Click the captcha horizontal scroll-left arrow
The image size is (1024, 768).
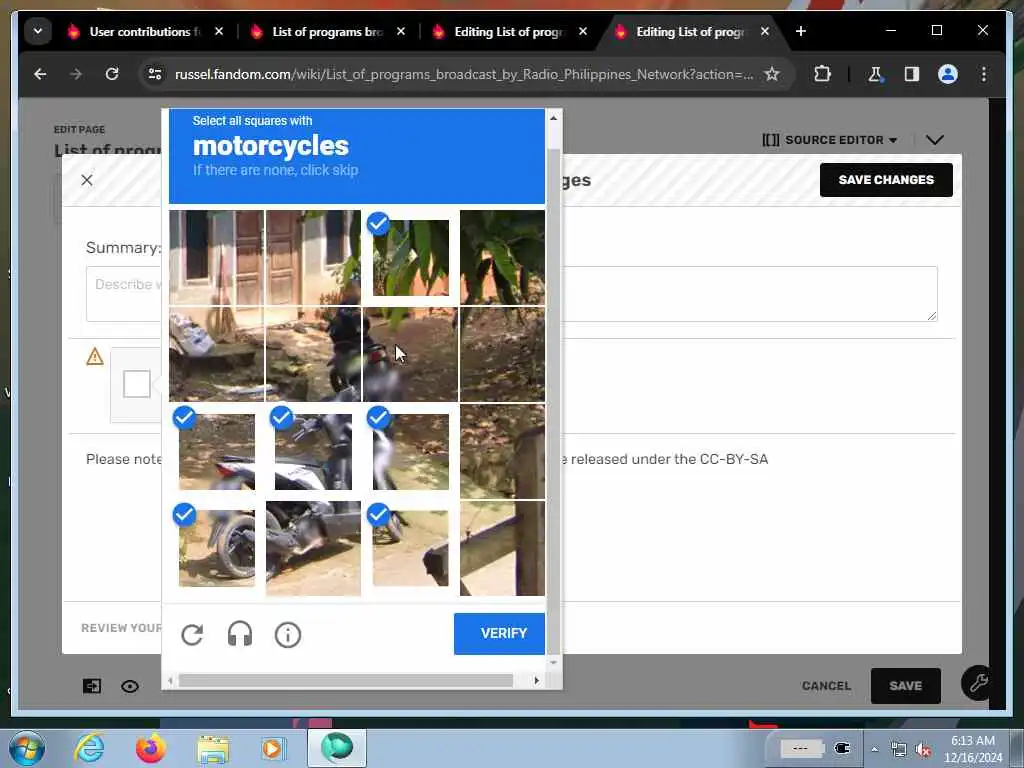[x=170, y=680]
